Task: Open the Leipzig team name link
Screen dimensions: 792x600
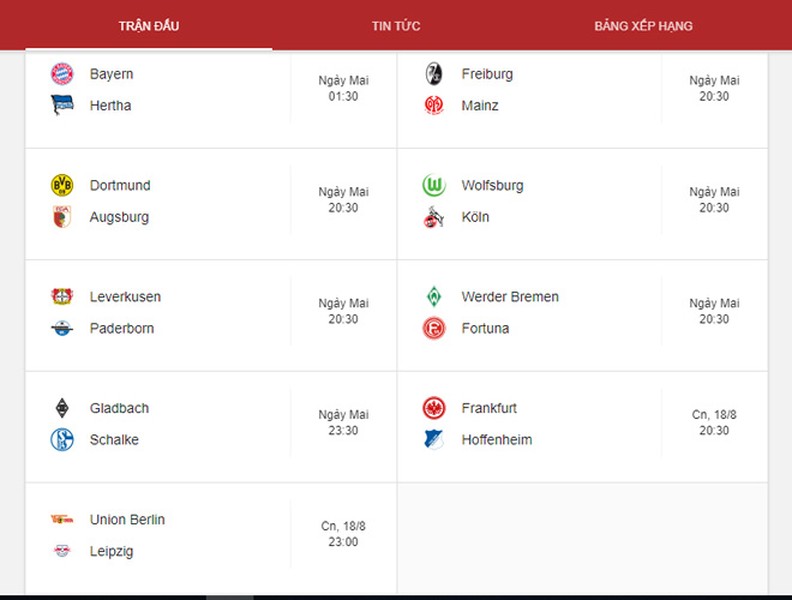Action: click(112, 551)
